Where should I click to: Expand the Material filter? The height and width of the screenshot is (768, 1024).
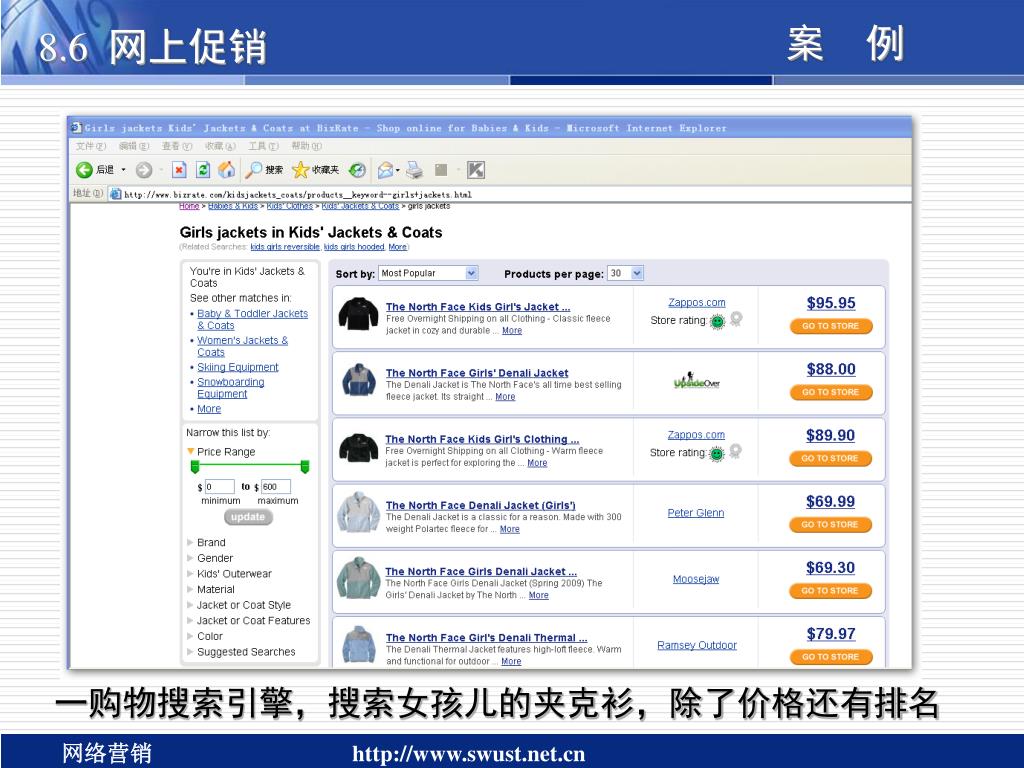coord(190,589)
